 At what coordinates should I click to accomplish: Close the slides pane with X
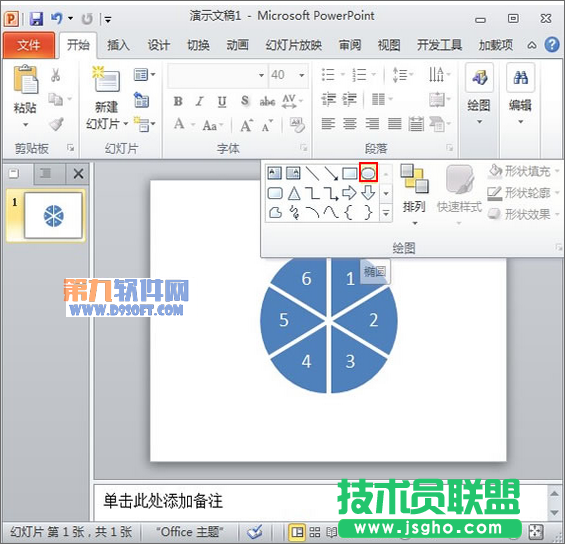pyautogui.click(x=78, y=174)
